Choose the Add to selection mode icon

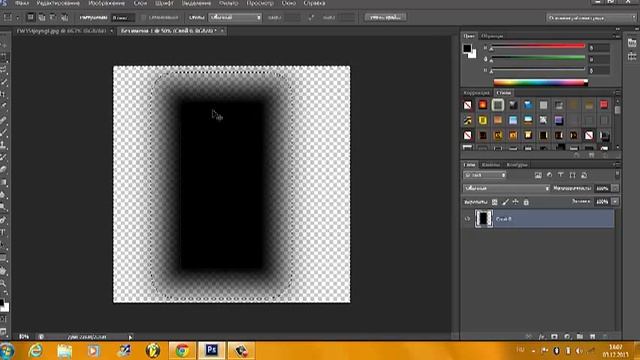[42, 18]
